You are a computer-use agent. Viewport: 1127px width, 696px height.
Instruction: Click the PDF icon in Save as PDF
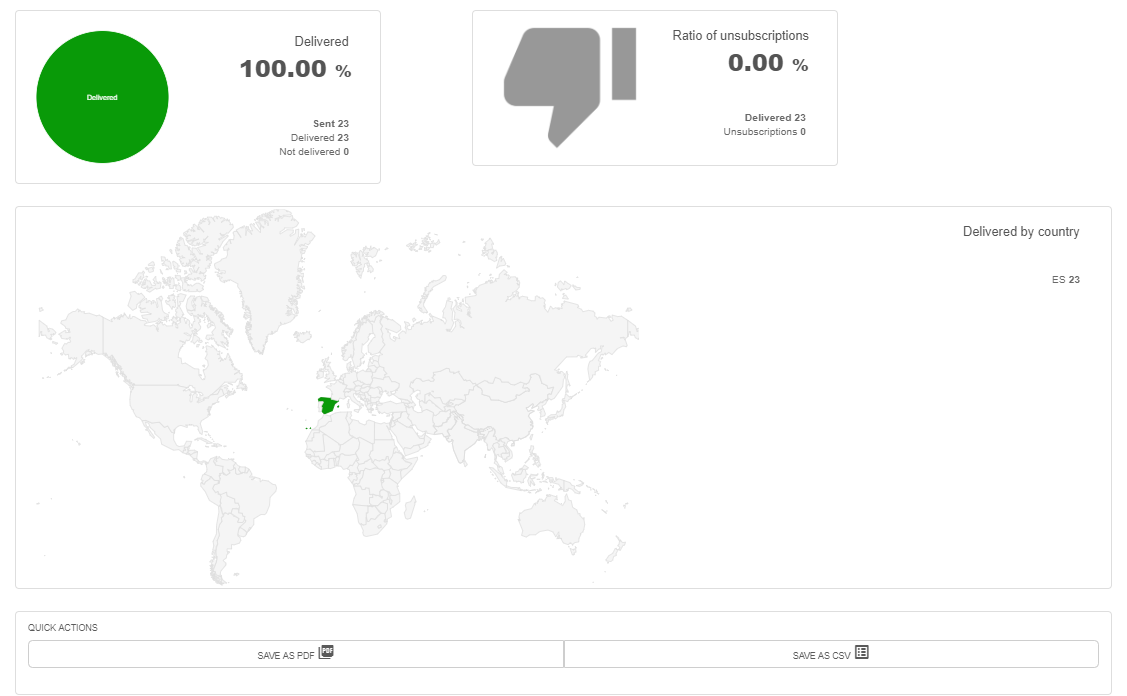pos(327,652)
